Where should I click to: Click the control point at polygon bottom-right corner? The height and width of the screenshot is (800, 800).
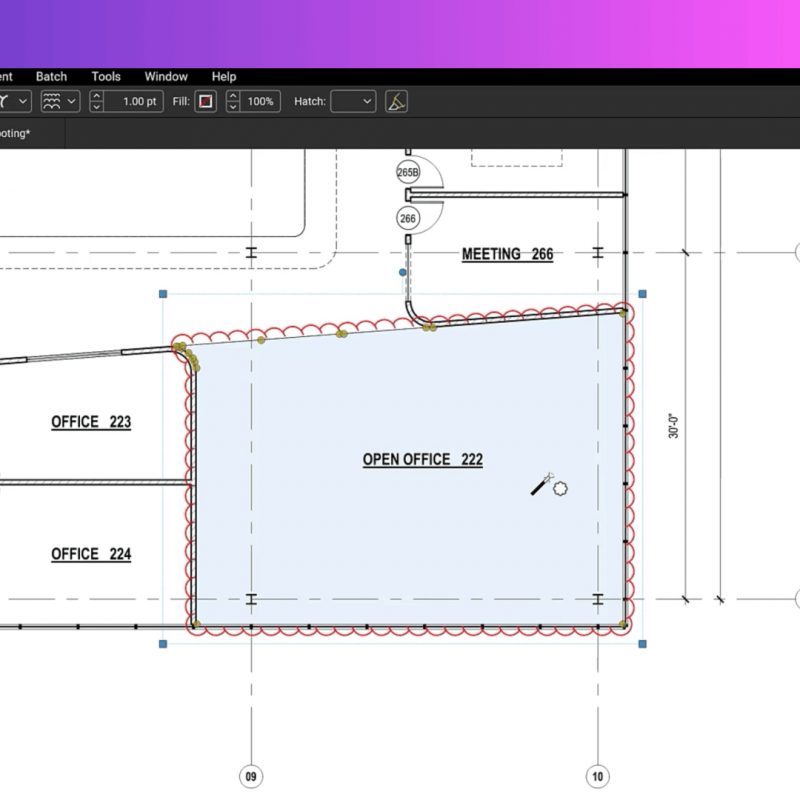pos(622,624)
